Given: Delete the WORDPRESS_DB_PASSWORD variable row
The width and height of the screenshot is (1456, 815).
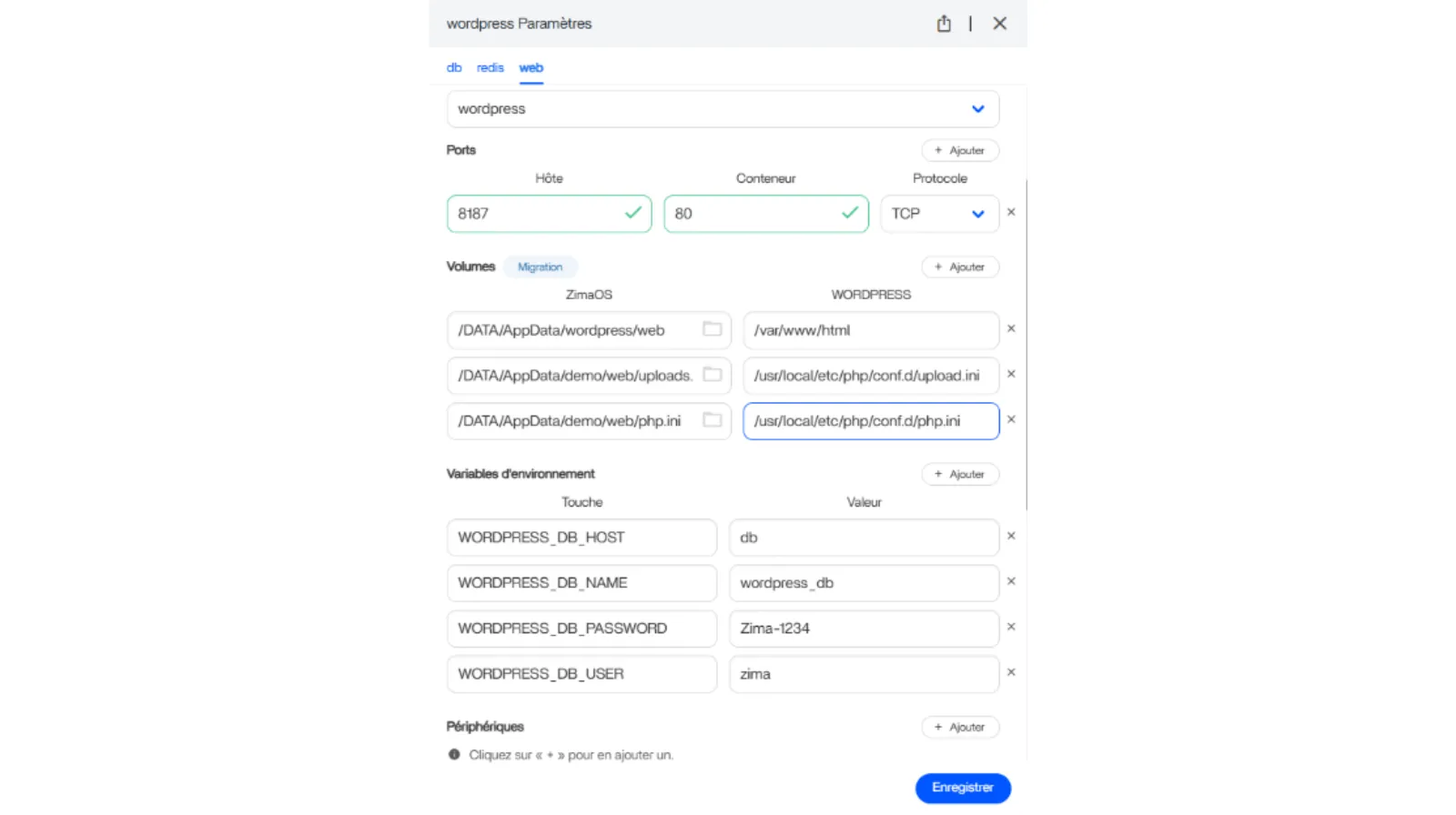Looking at the screenshot, I should 1011,628.
